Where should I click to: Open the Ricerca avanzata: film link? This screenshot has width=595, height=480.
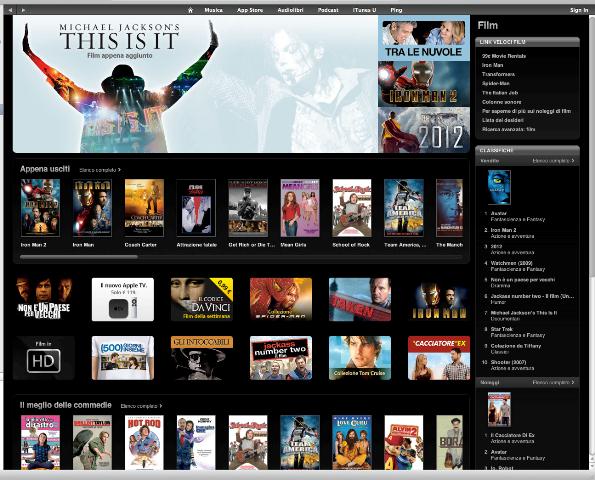click(508, 129)
